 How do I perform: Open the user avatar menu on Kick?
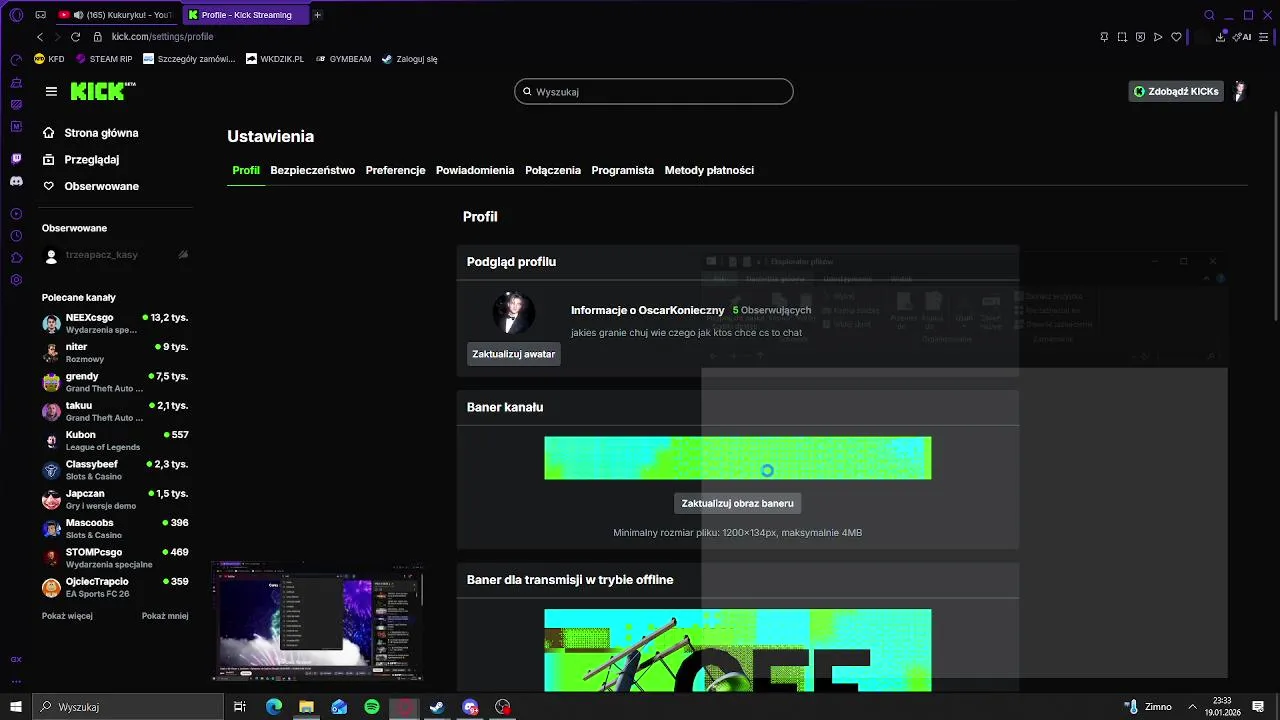1240,91
